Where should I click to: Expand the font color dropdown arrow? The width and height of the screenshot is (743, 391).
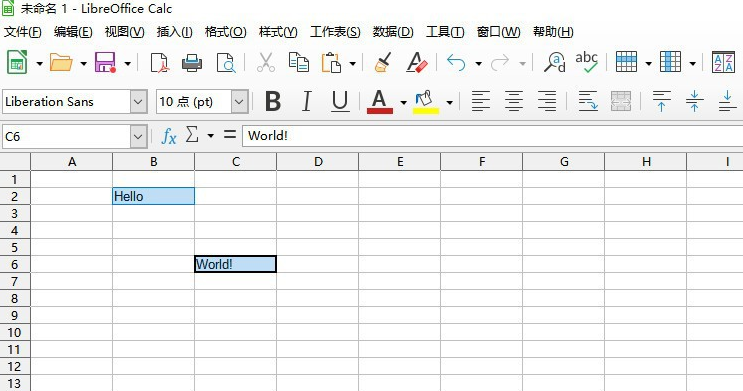(403, 102)
